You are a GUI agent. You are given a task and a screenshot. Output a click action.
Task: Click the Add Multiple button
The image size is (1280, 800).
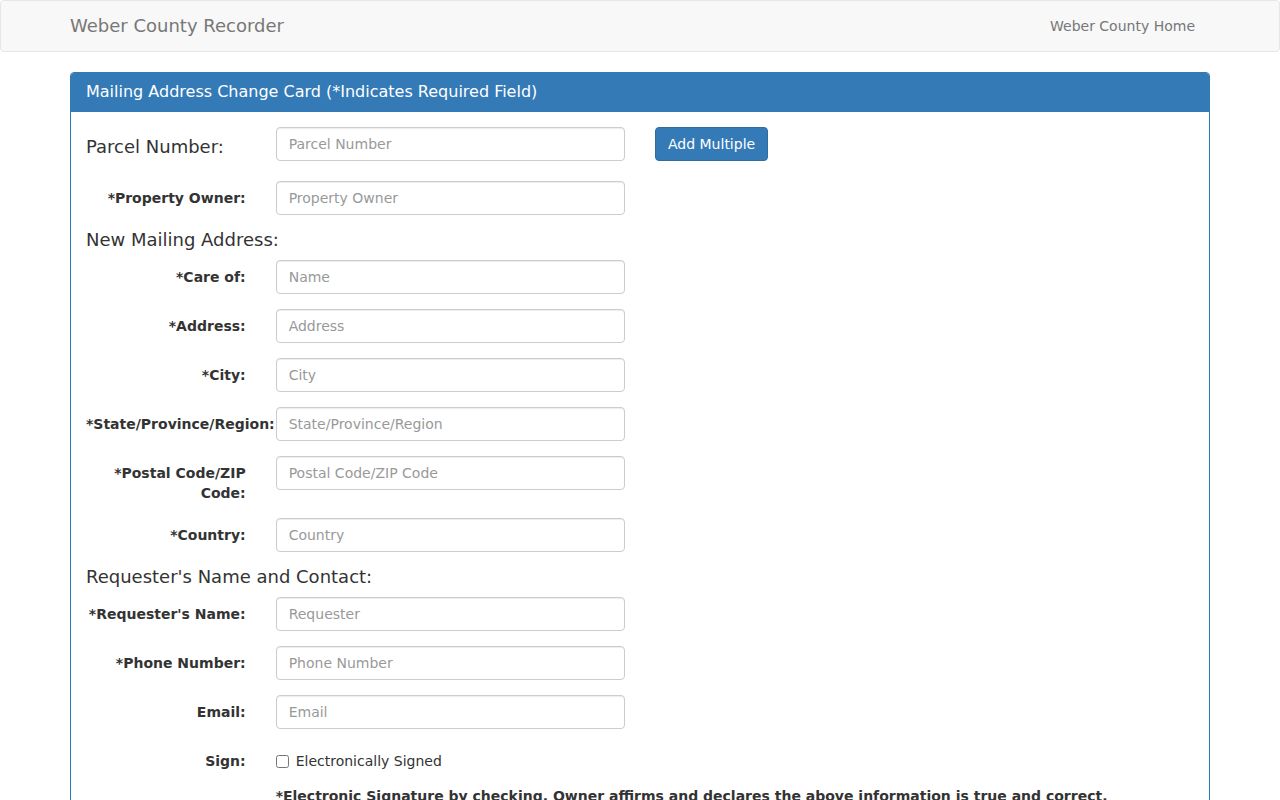pyautogui.click(x=711, y=144)
